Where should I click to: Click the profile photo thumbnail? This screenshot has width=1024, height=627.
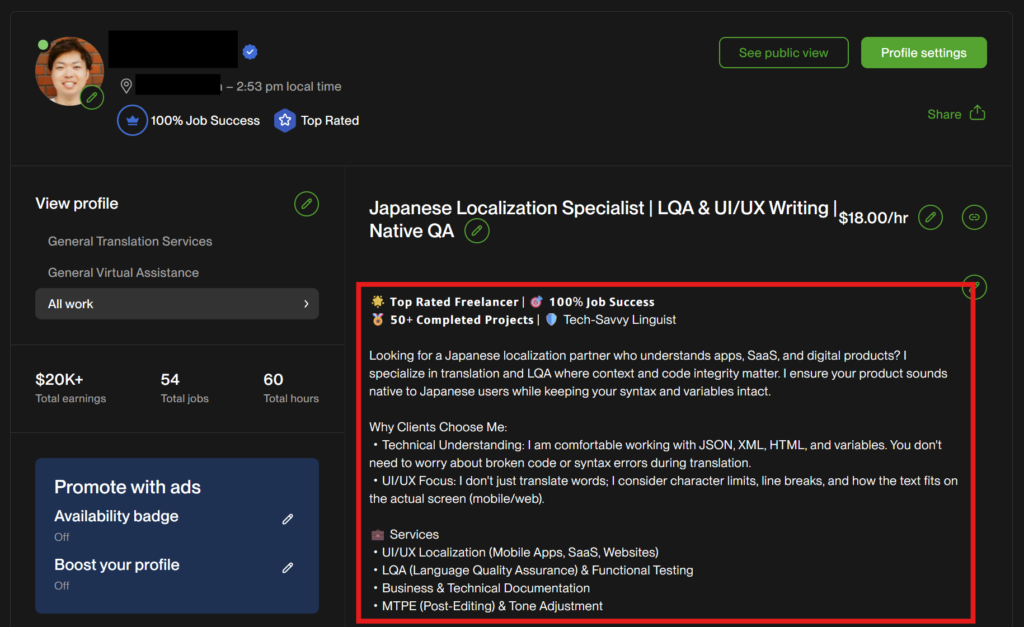68,70
